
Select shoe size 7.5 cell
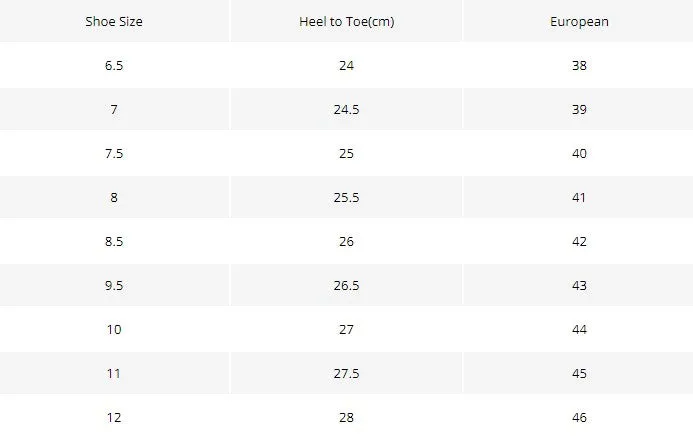coord(114,153)
